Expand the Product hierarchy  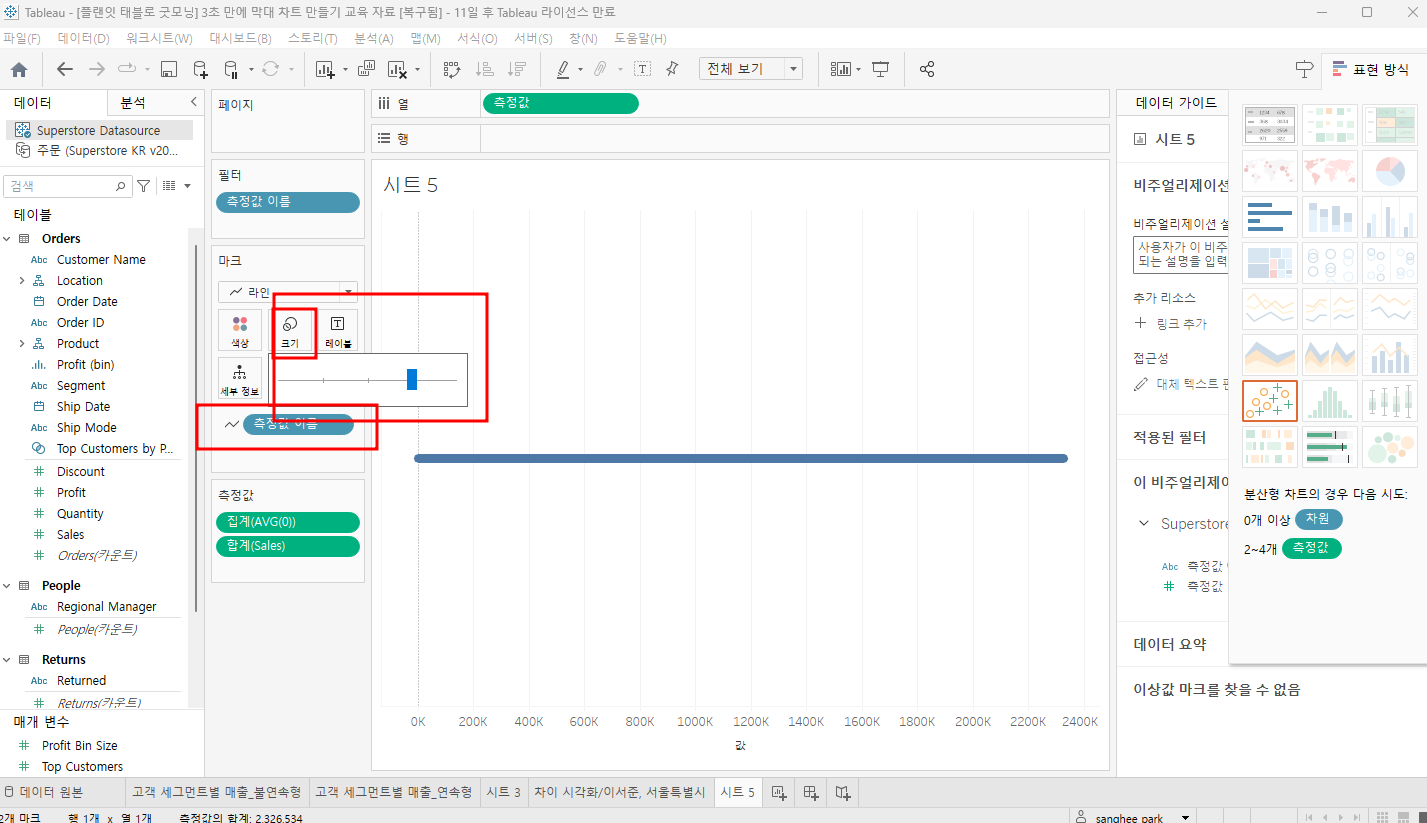[22, 344]
